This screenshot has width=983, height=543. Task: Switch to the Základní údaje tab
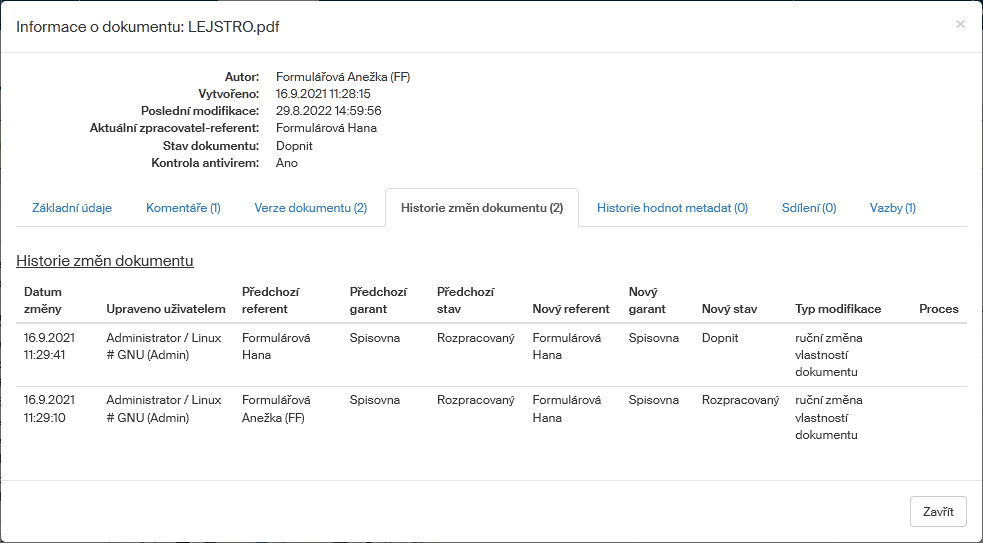72,208
